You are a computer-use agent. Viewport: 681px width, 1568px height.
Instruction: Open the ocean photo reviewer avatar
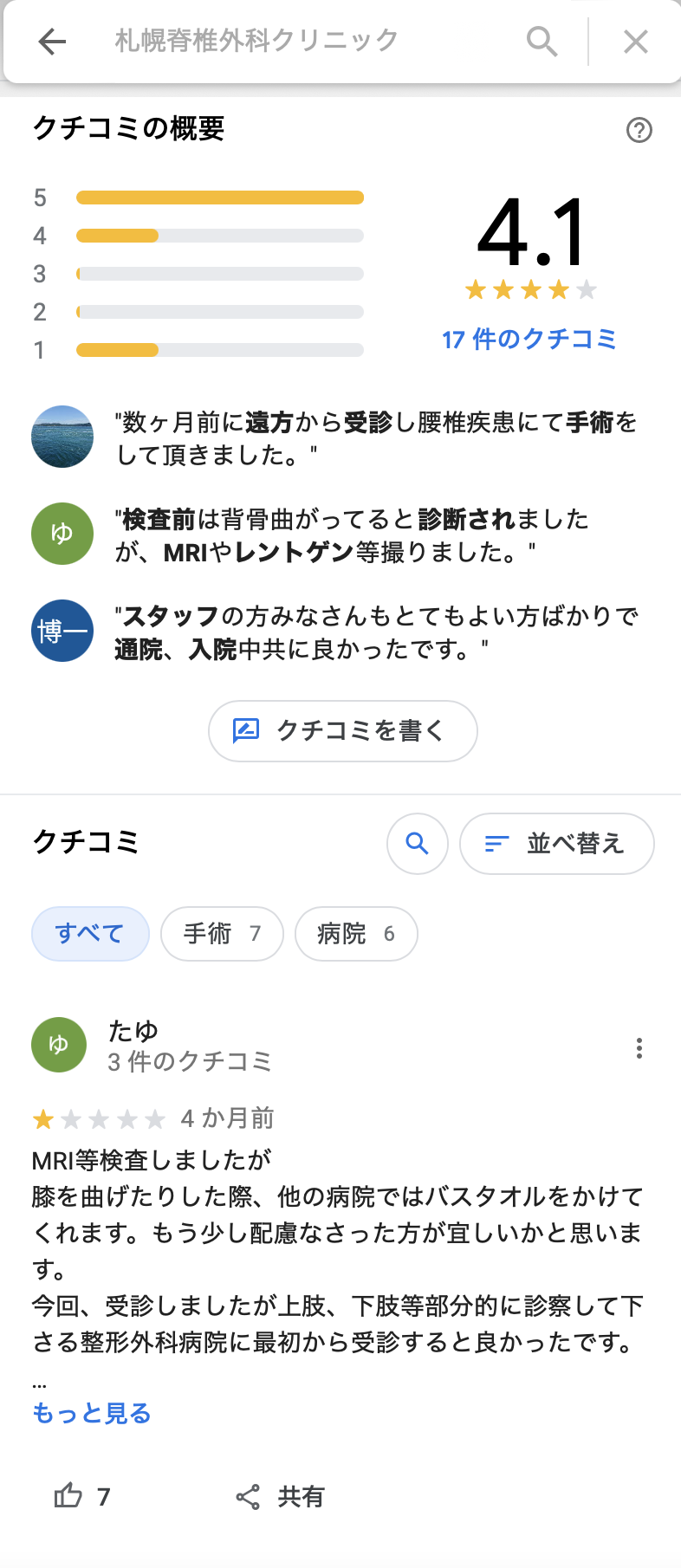tap(62, 437)
